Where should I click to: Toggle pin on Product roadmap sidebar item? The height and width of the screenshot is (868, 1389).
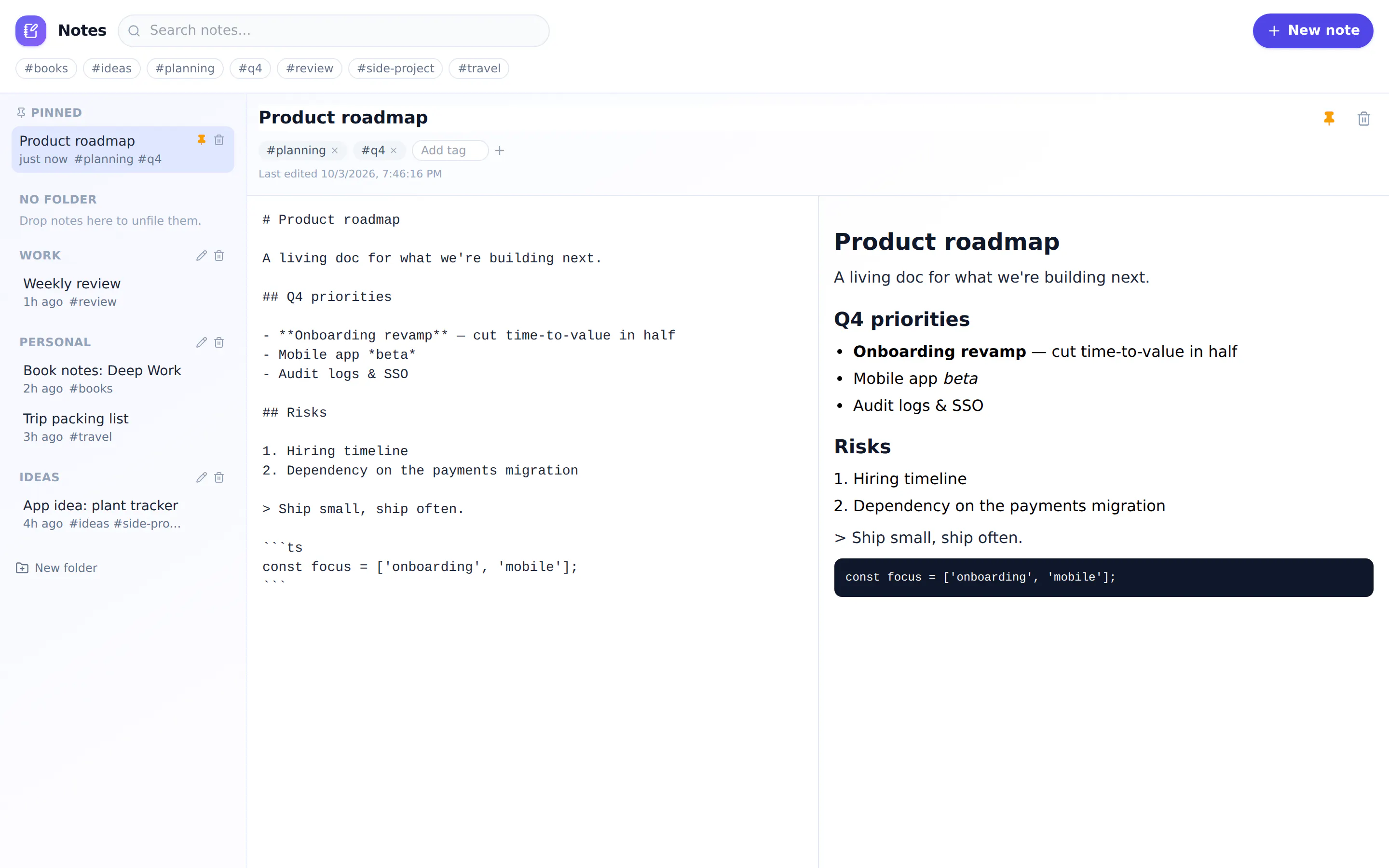tap(202, 139)
